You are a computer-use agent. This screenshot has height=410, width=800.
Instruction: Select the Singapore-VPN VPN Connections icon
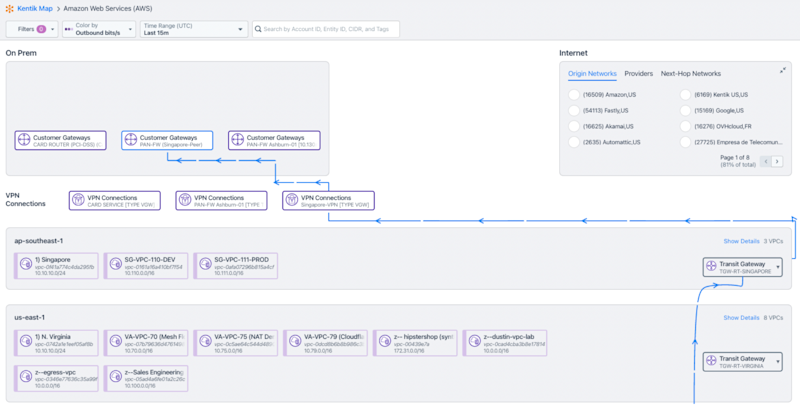pos(291,200)
